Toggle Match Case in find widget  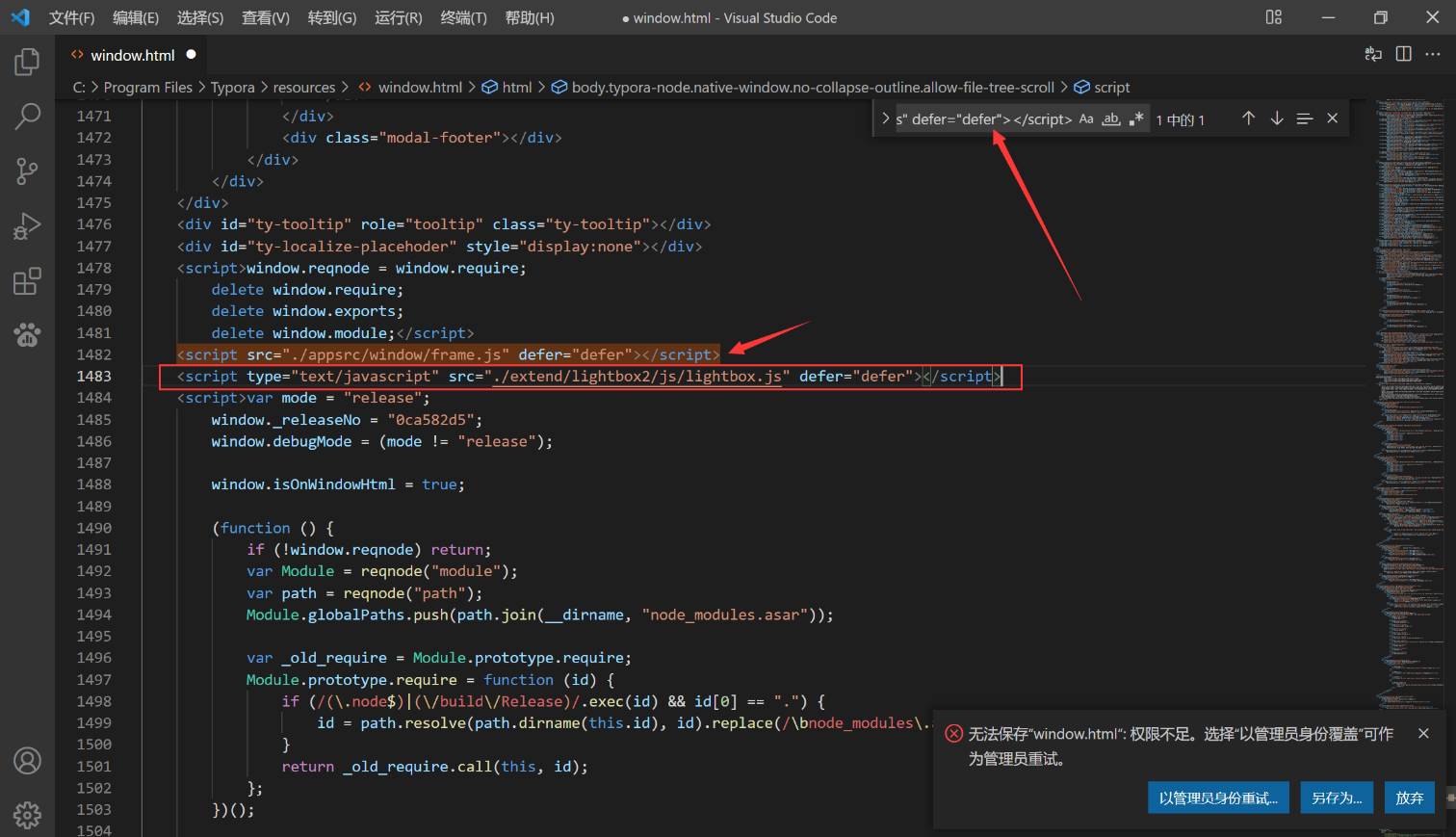(x=1086, y=119)
